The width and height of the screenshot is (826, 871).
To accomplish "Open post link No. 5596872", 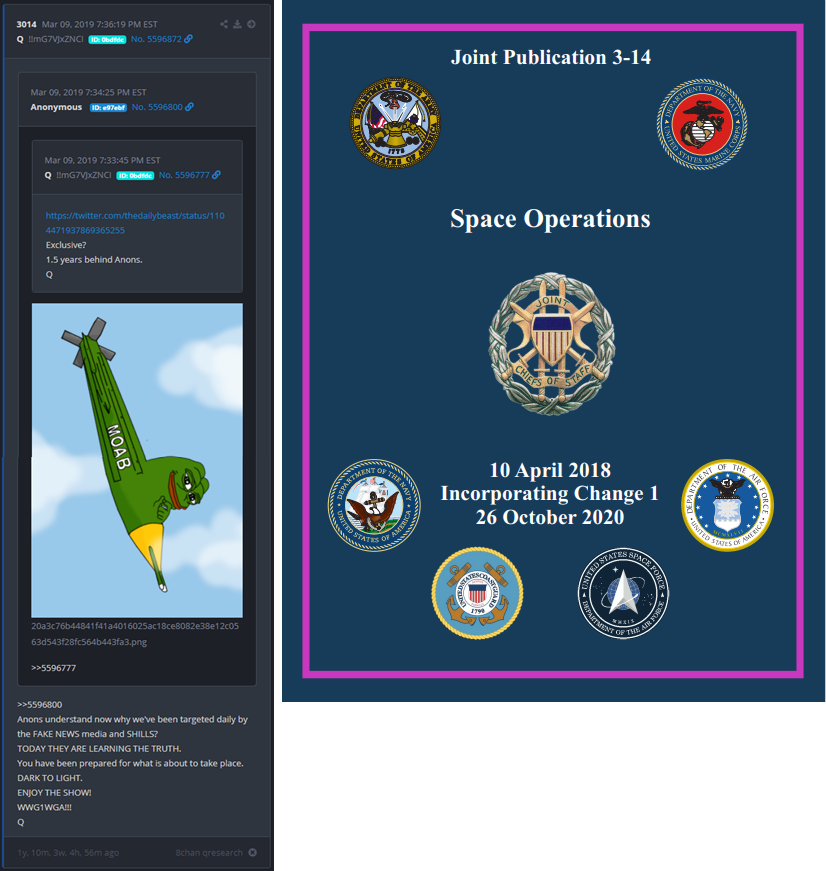I will [x=156, y=39].
